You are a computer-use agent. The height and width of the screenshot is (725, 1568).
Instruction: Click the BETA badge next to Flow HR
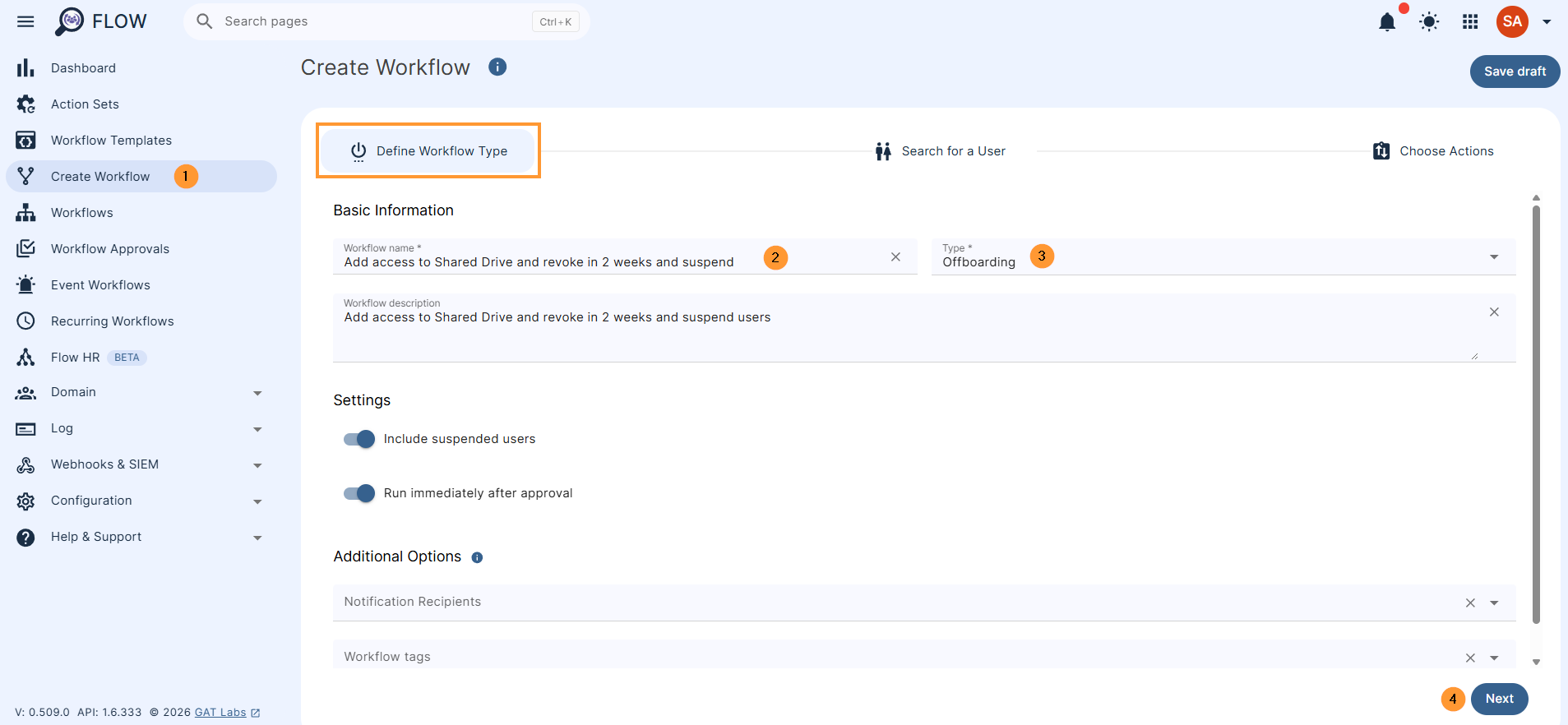127,358
